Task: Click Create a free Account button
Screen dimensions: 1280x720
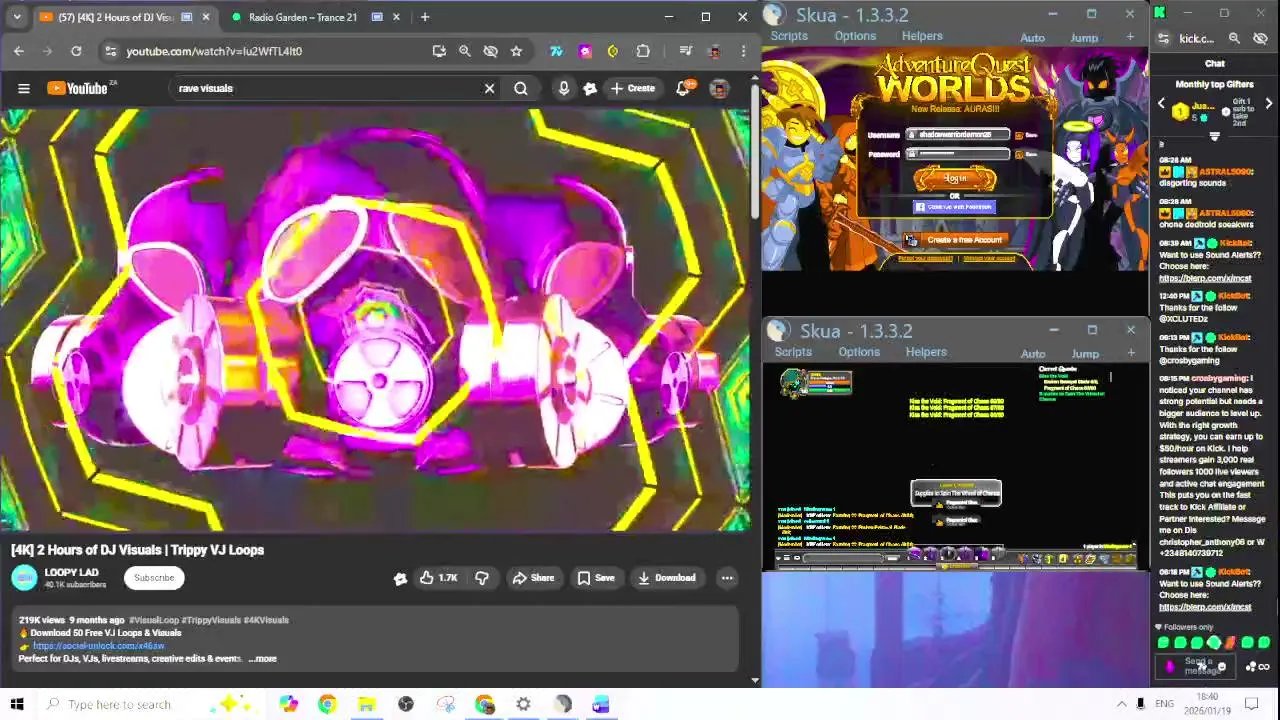Action: click(954, 240)
